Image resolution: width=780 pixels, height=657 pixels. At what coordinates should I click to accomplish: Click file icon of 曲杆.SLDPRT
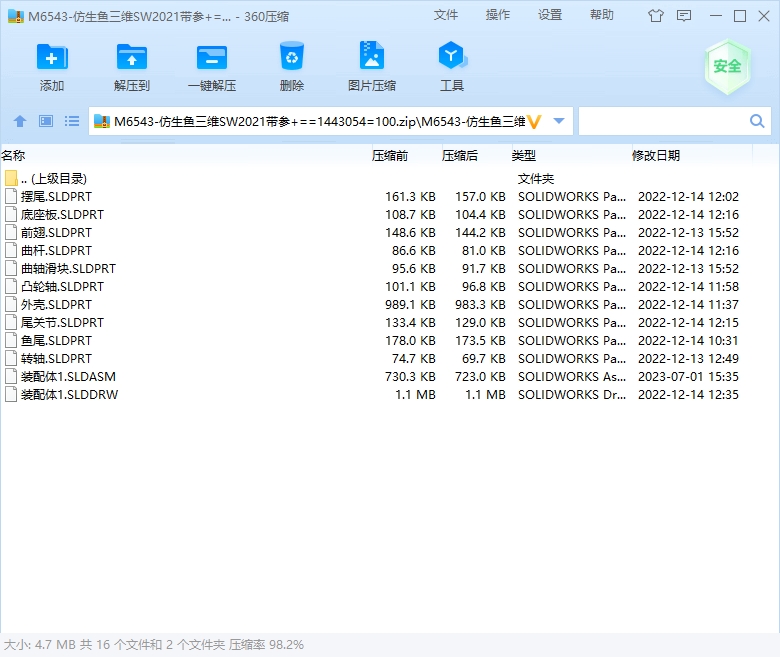tap(11, 250)
